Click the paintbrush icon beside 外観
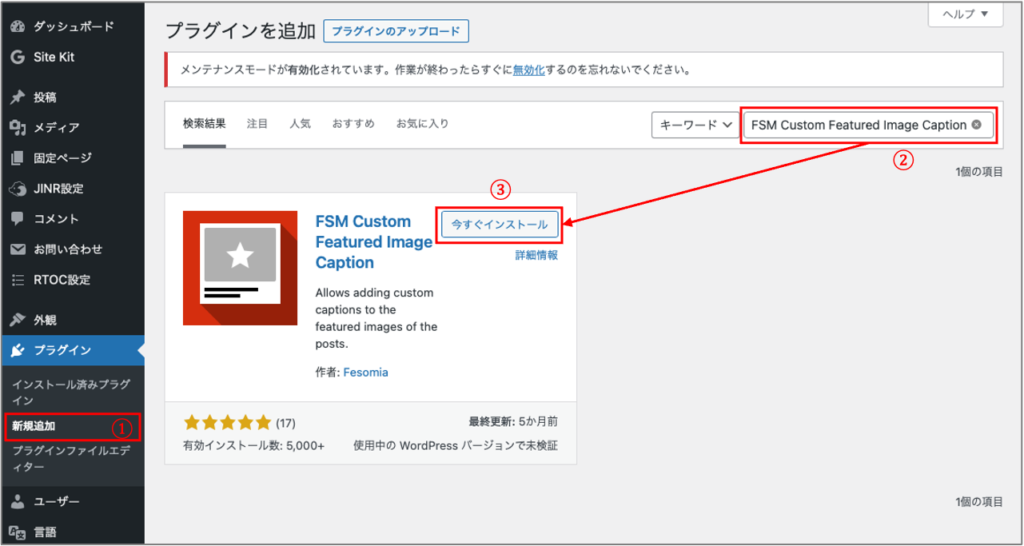Screen dimensions: 1024x546 pyautogui.click(x=18, y=320)
